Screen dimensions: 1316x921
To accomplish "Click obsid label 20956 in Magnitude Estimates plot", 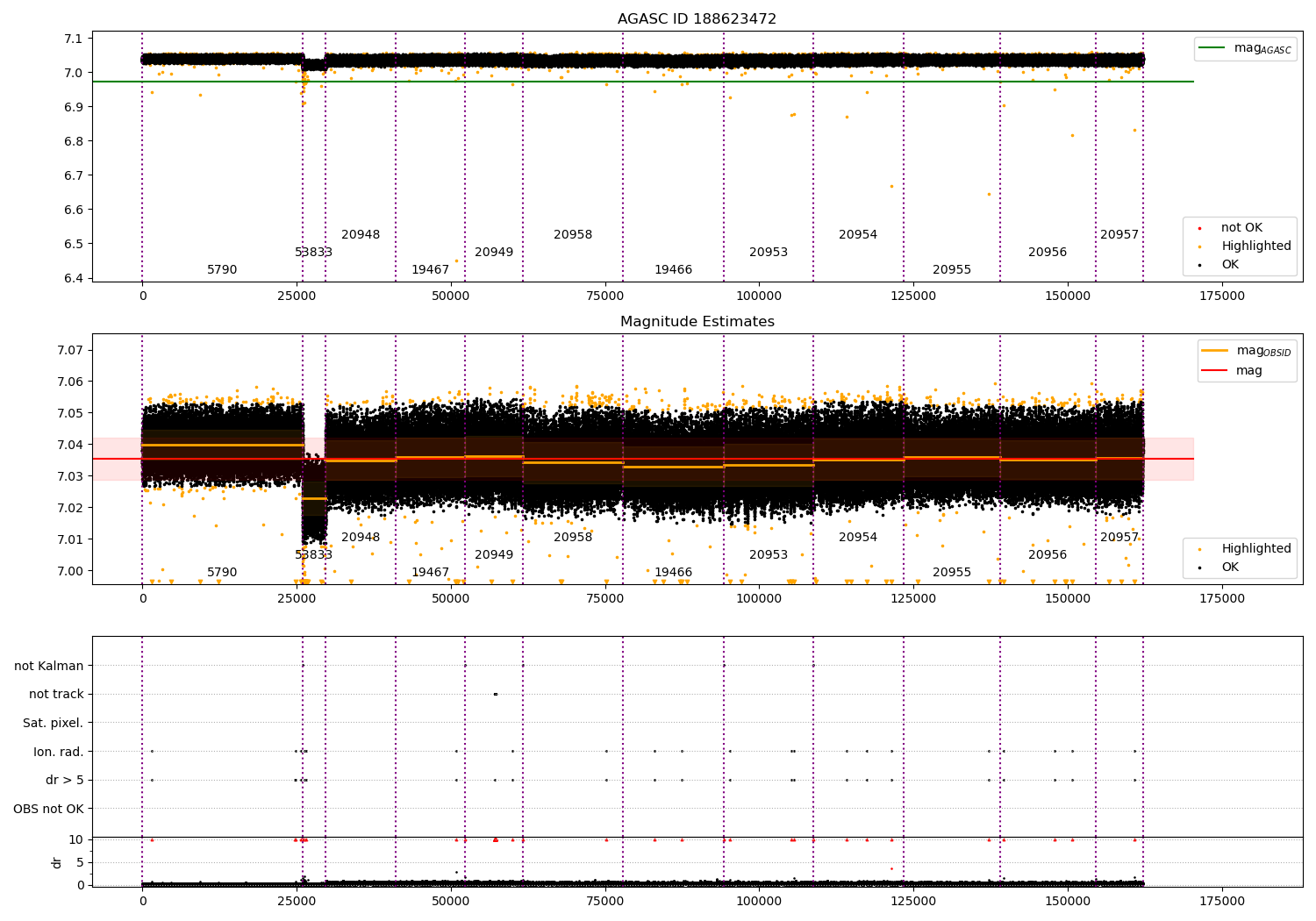I will pos(1048,555).
